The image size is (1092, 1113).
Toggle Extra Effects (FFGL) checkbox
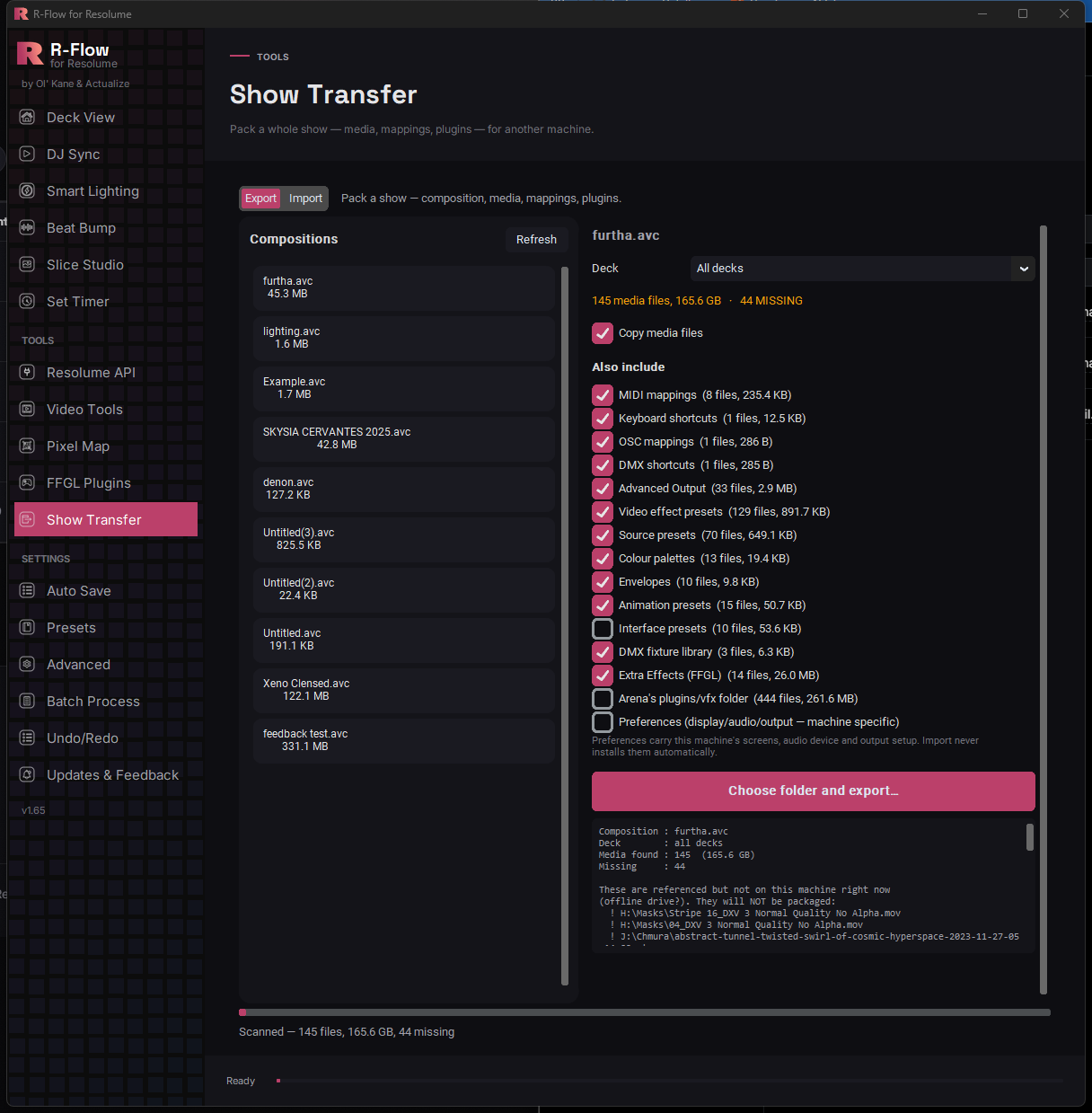pyautogui.click(x=603, y=676)
